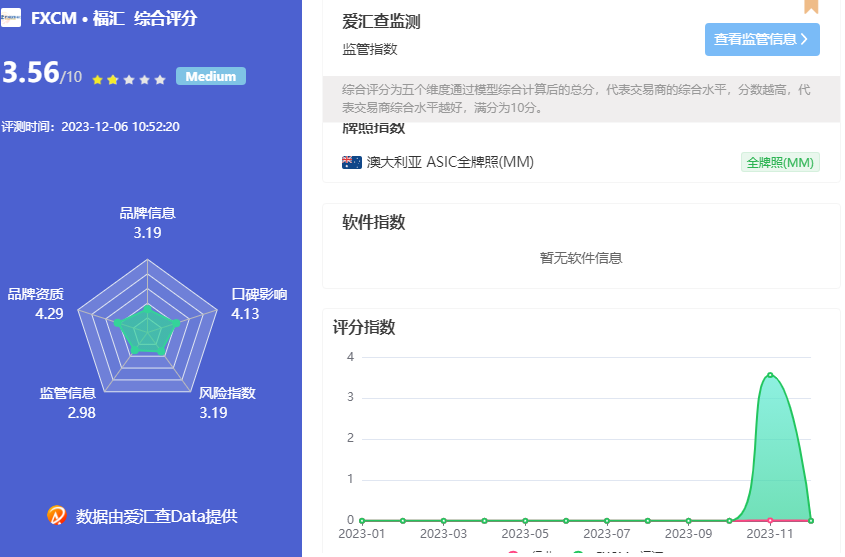Viewport: 845px width, 557px height.
Task: Click the Australia flag icon
Action: click(351, 162)
